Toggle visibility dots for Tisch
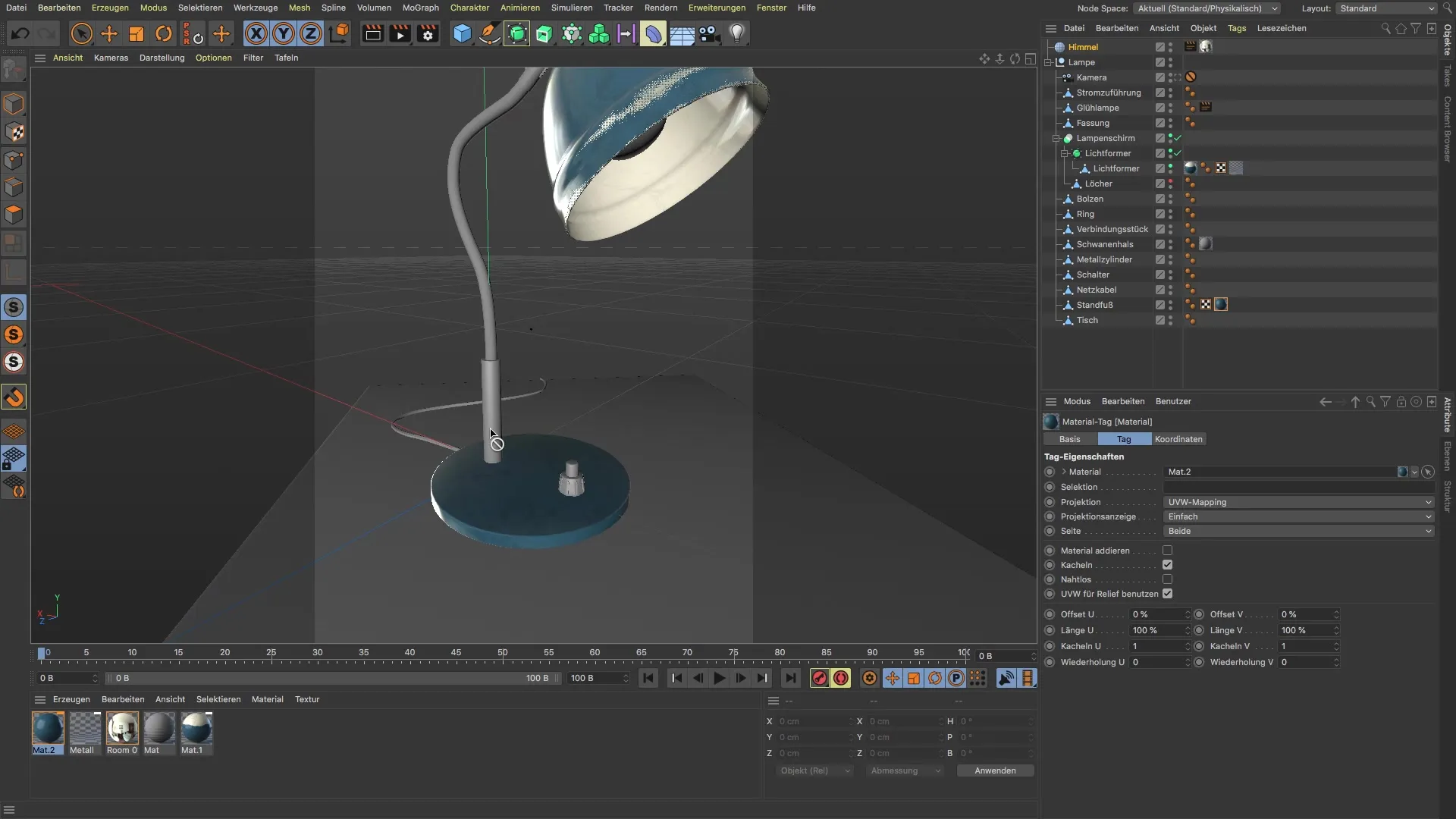1456x819 pixels. (x=1170, y=320)
